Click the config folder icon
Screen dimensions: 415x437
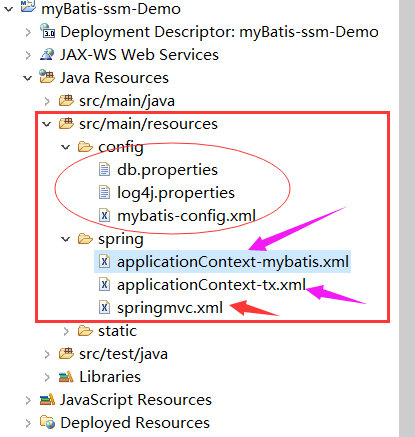(85, 147)
